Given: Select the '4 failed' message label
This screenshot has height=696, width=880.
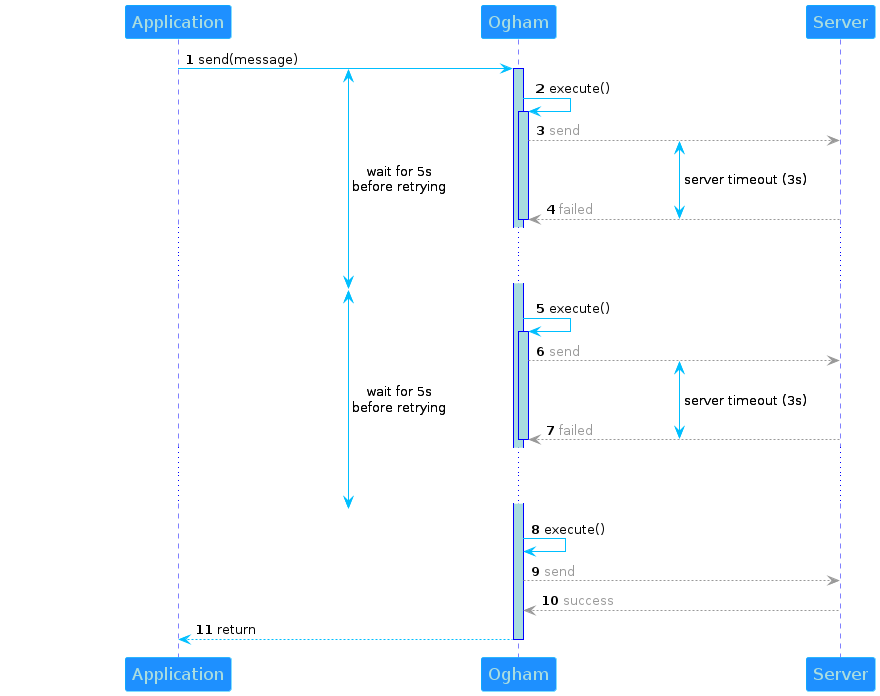Looking at the screenshot, I should [570, 209].
